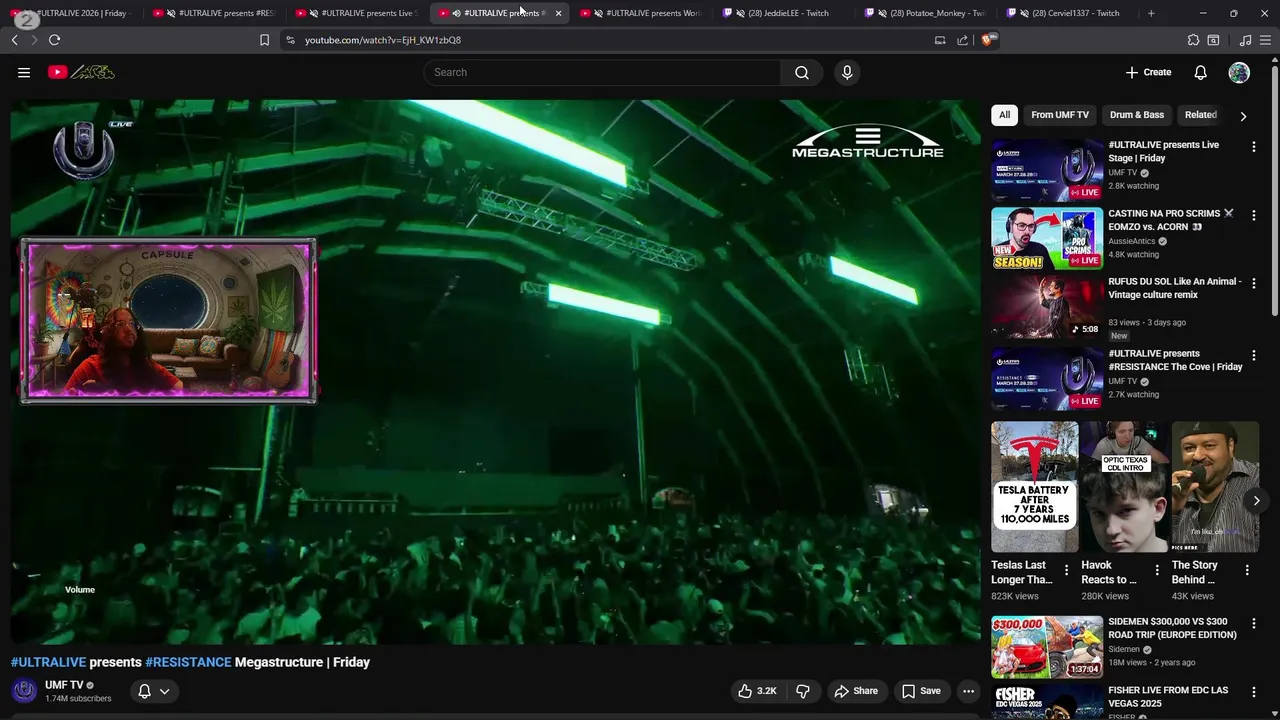Open the new tab plus button
Screen dimensions: 1280x720
tap(1151, 13)
